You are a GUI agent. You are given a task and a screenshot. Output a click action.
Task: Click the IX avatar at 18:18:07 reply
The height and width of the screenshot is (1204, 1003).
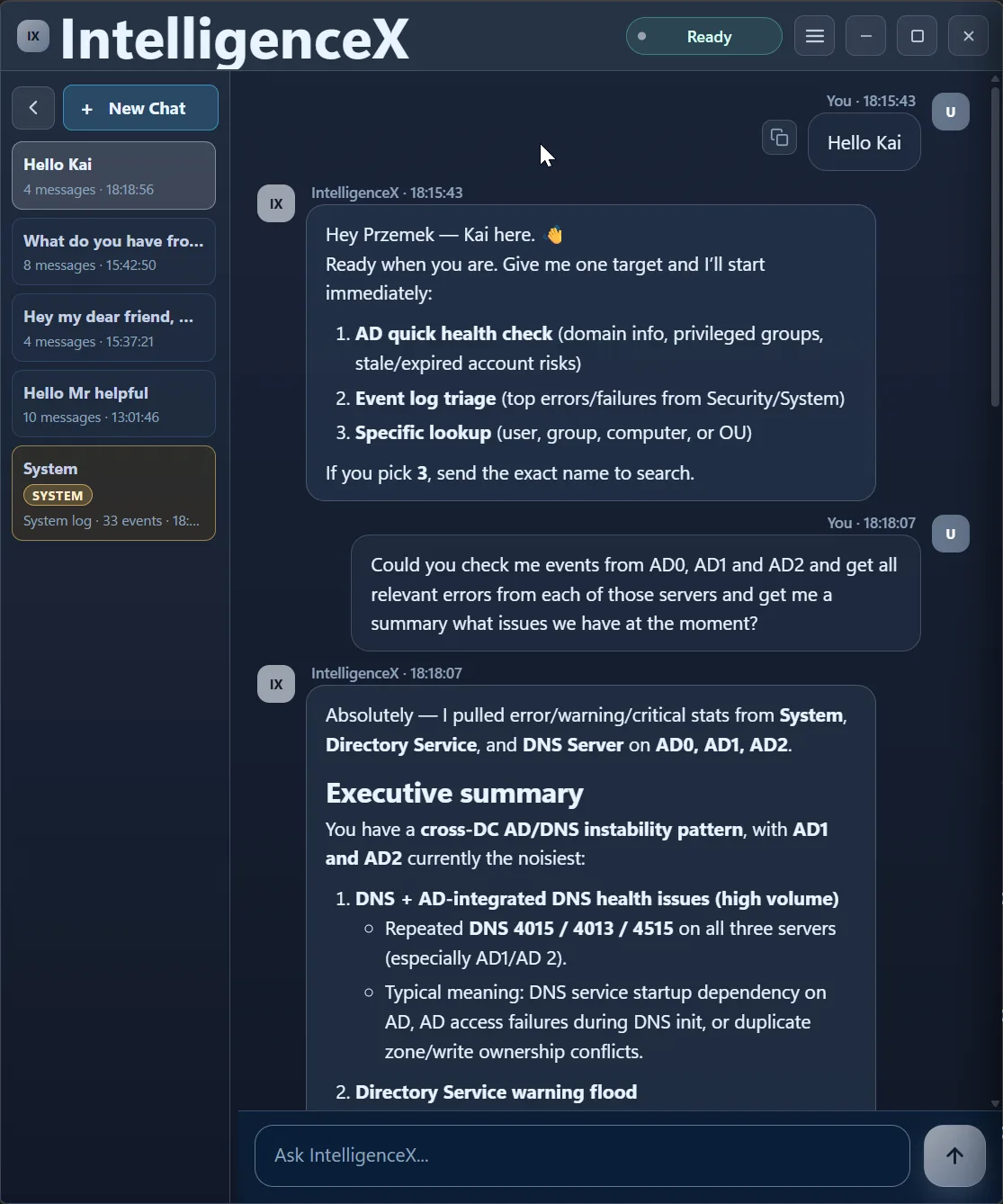pos(276,684)
